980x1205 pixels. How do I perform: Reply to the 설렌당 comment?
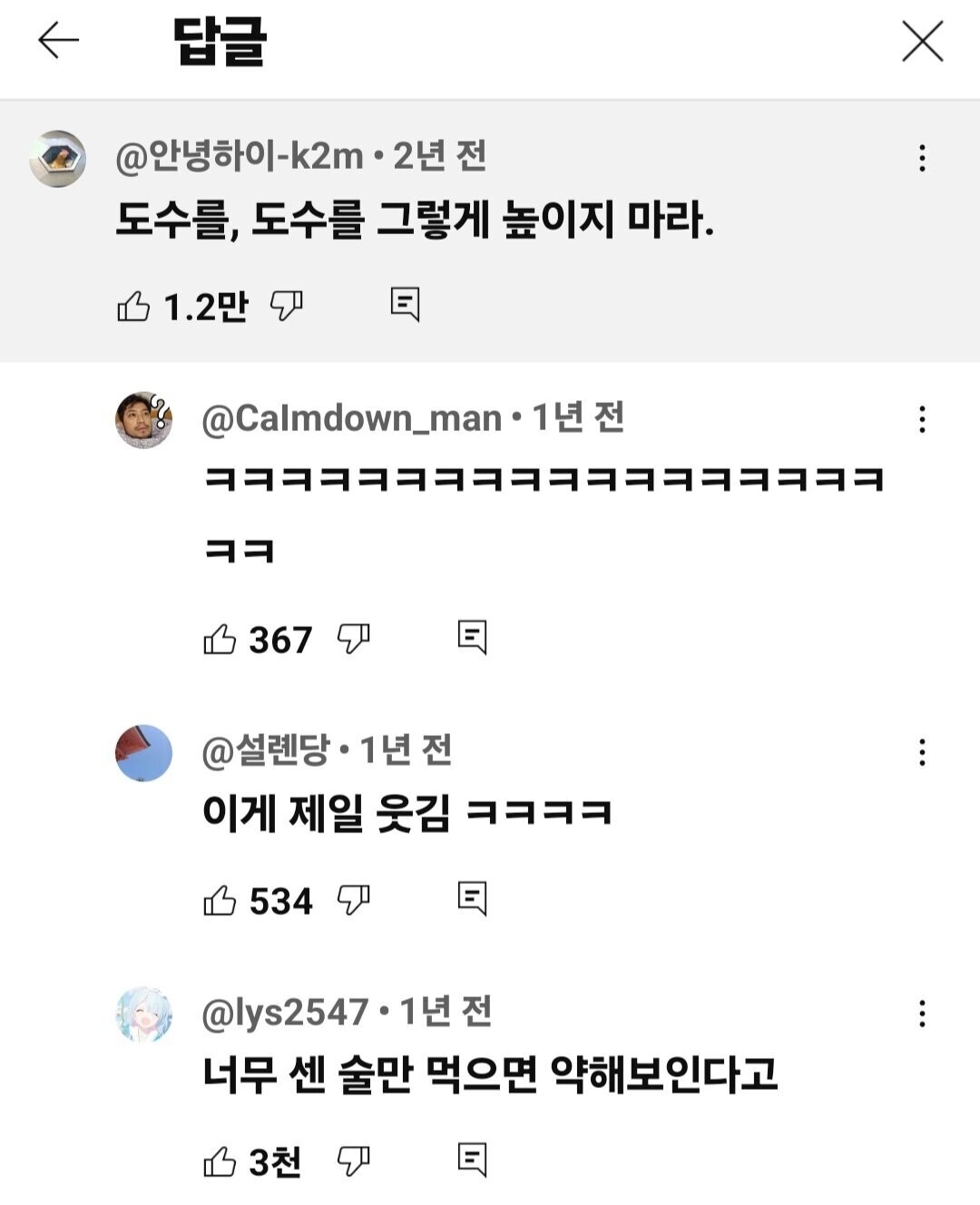(472, 898)
